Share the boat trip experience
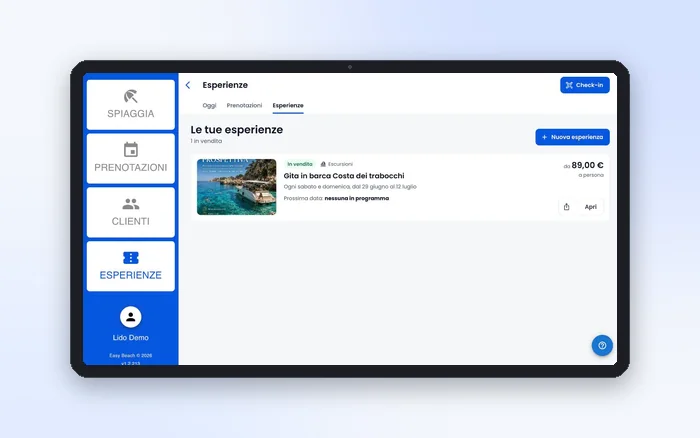 (x=567, y=207)
